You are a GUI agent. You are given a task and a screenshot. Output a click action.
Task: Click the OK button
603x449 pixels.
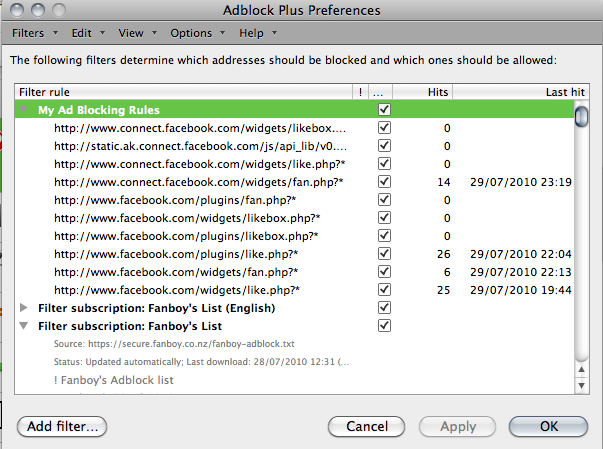[x=548, y=426]
